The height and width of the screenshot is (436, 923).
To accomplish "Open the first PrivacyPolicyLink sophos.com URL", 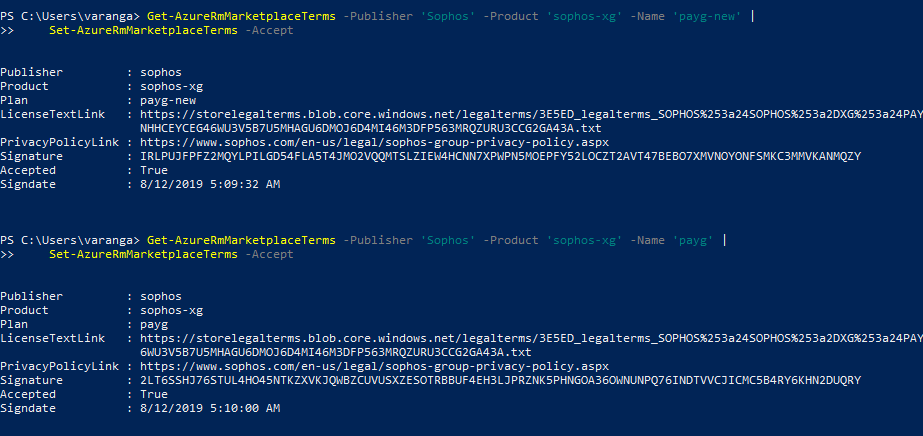I will point(374,142).
